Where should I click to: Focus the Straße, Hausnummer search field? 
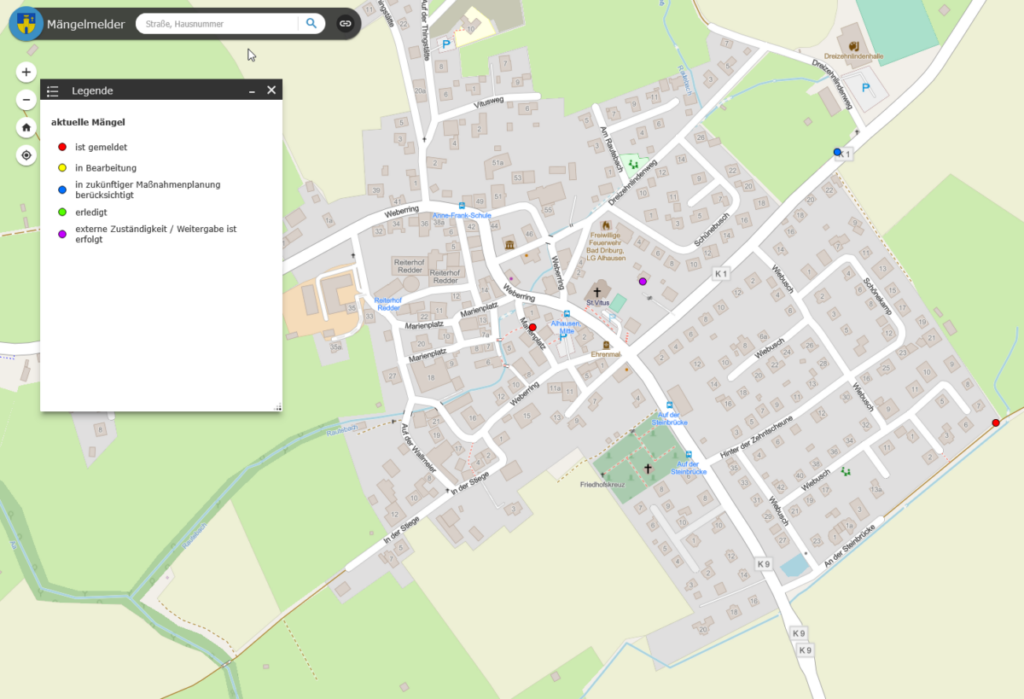coord(215,23)
